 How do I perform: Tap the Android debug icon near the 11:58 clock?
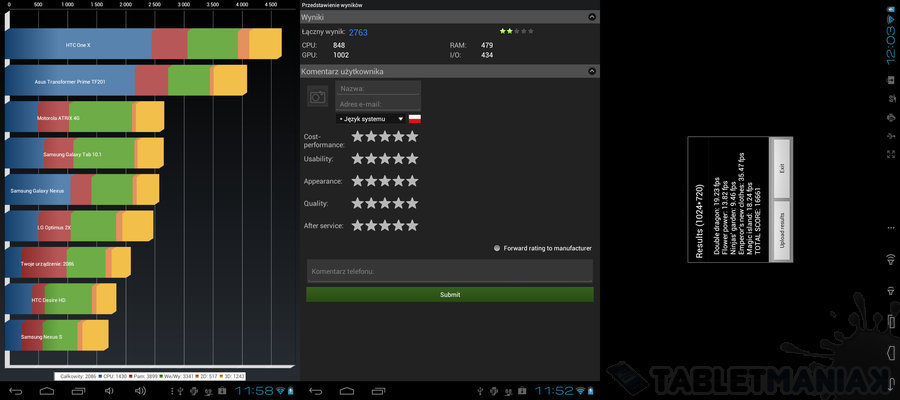click(x=194, y=392)
